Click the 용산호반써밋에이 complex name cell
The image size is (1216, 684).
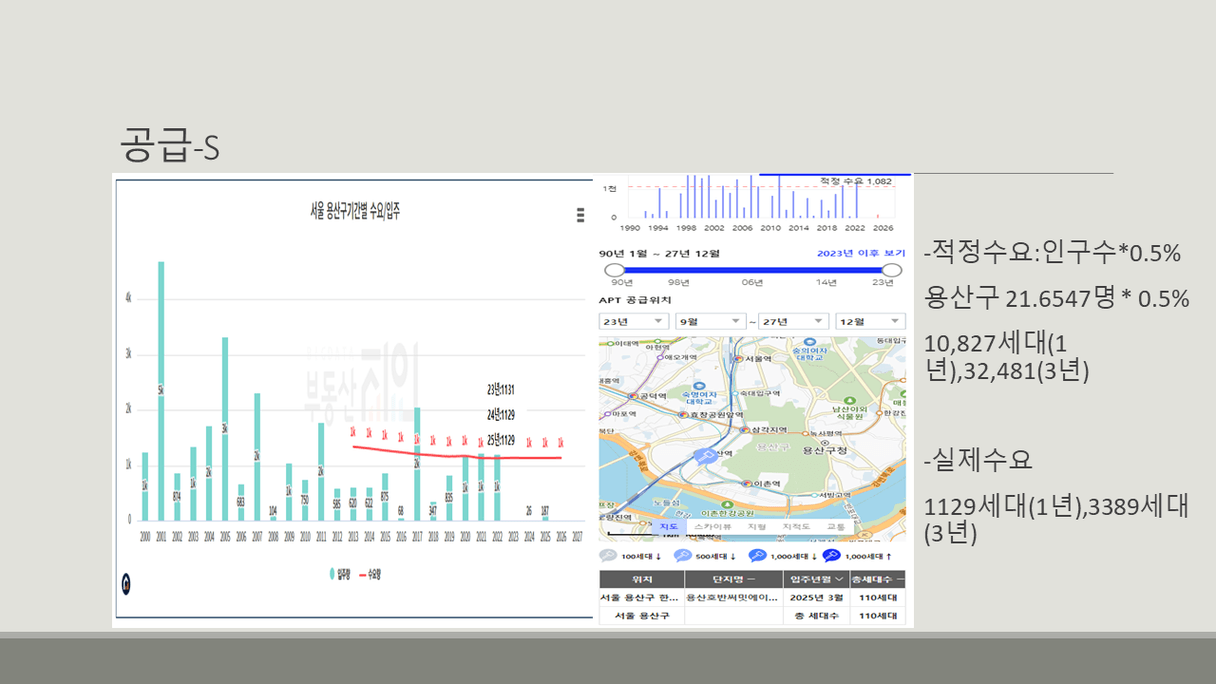(733, 597)
